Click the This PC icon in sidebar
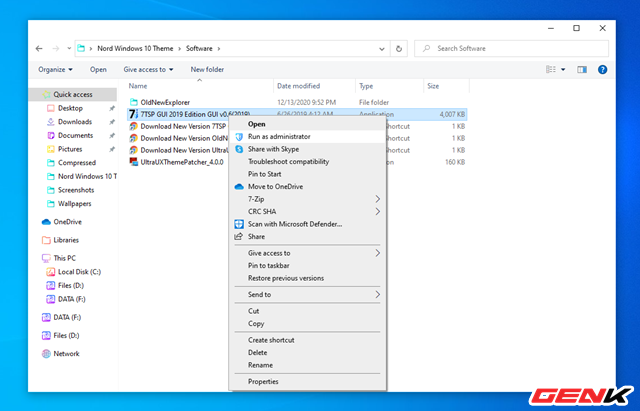640x411 pixels. tap(46, 258)
